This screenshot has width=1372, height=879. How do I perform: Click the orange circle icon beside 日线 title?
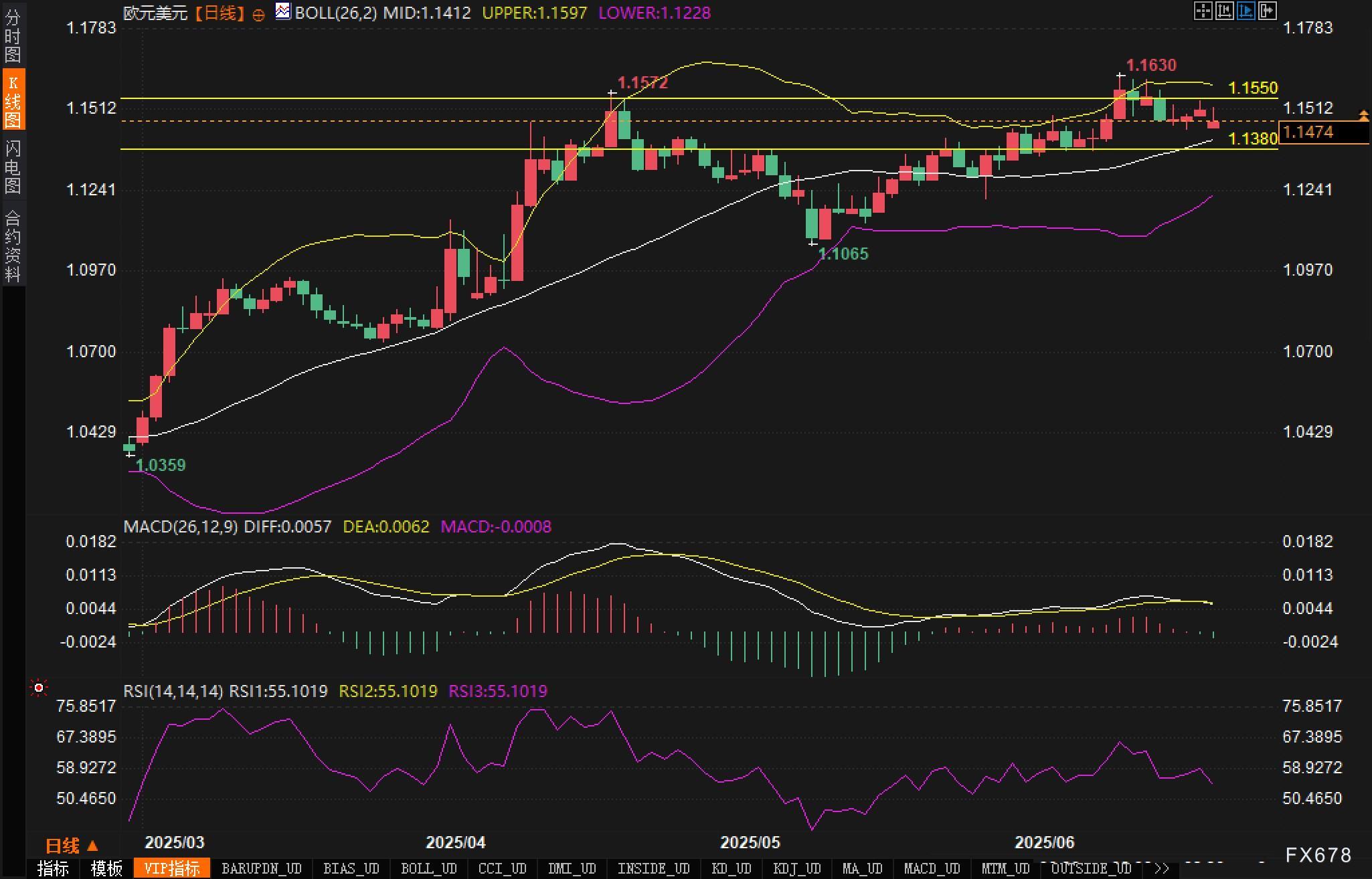point(258,15)
